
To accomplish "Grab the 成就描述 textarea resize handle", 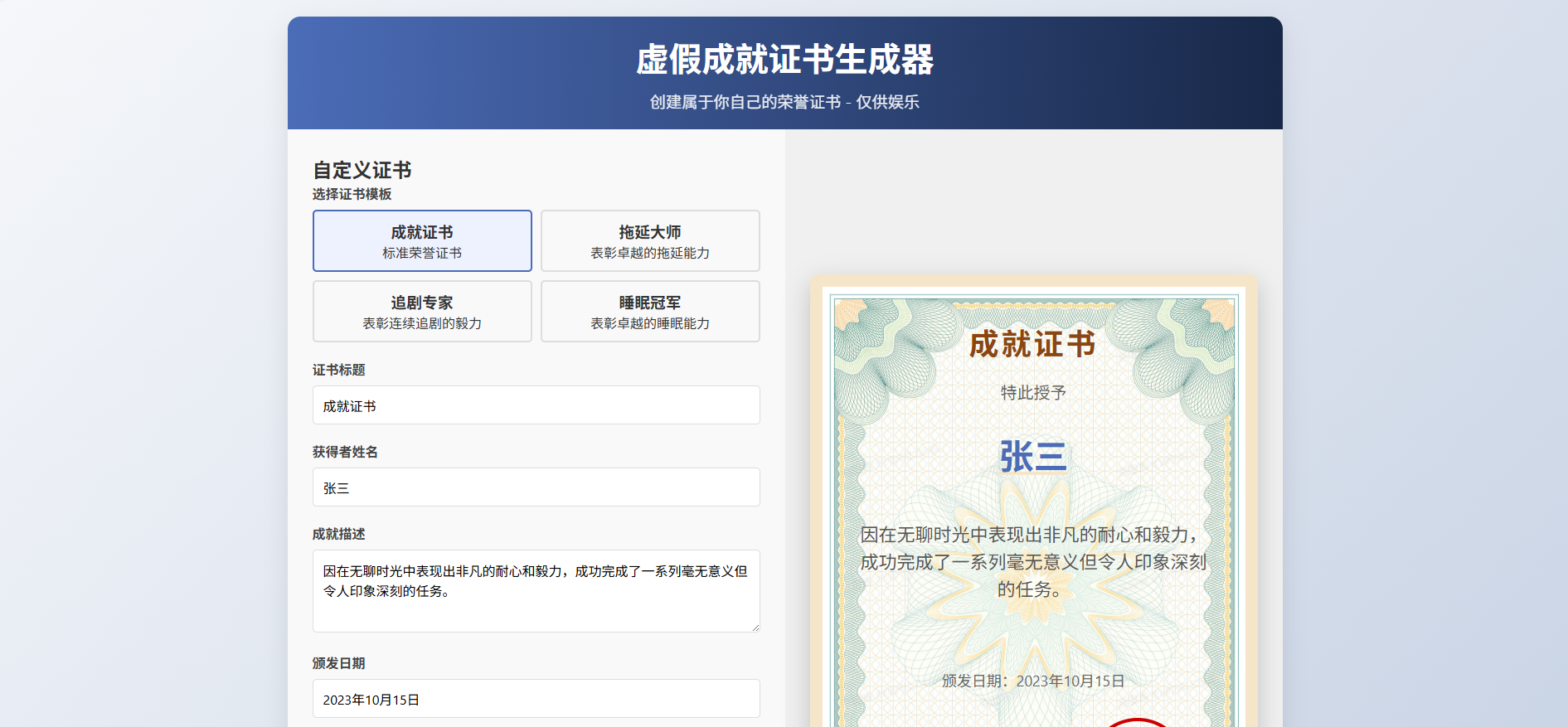I will point(755,627).
